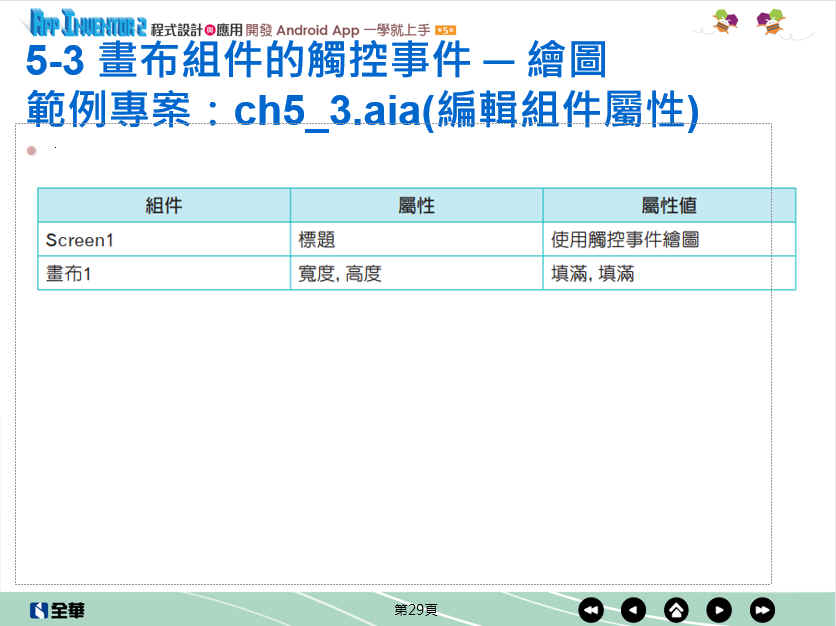Click the 組件 column header
This screenshot has width=836, height=626.
[164, 206]
